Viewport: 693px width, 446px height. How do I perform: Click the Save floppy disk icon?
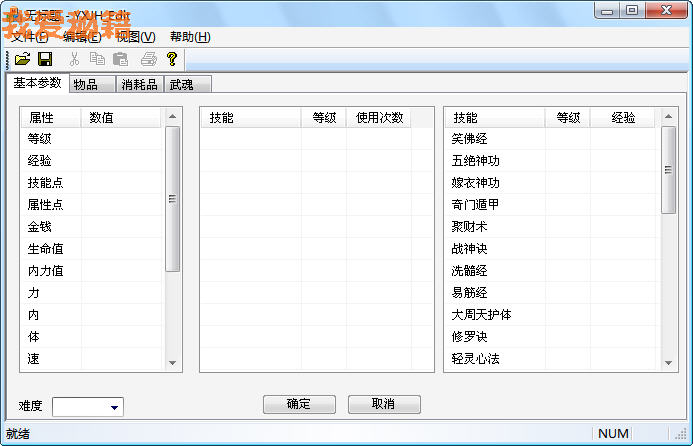point(45,60)
